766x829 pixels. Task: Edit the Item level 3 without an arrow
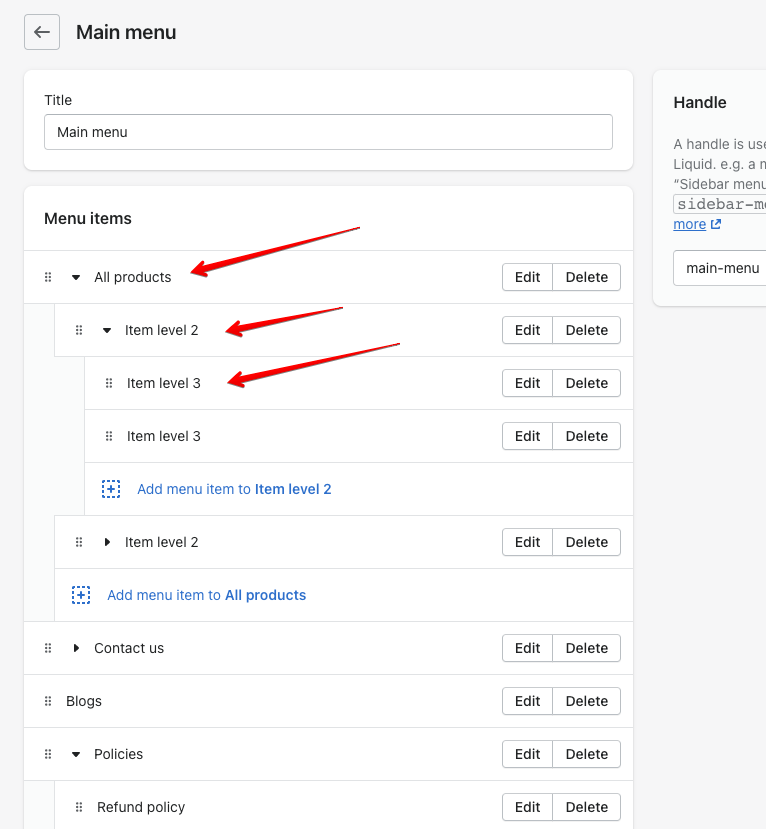pyautogui.click(x=527, y=436)
